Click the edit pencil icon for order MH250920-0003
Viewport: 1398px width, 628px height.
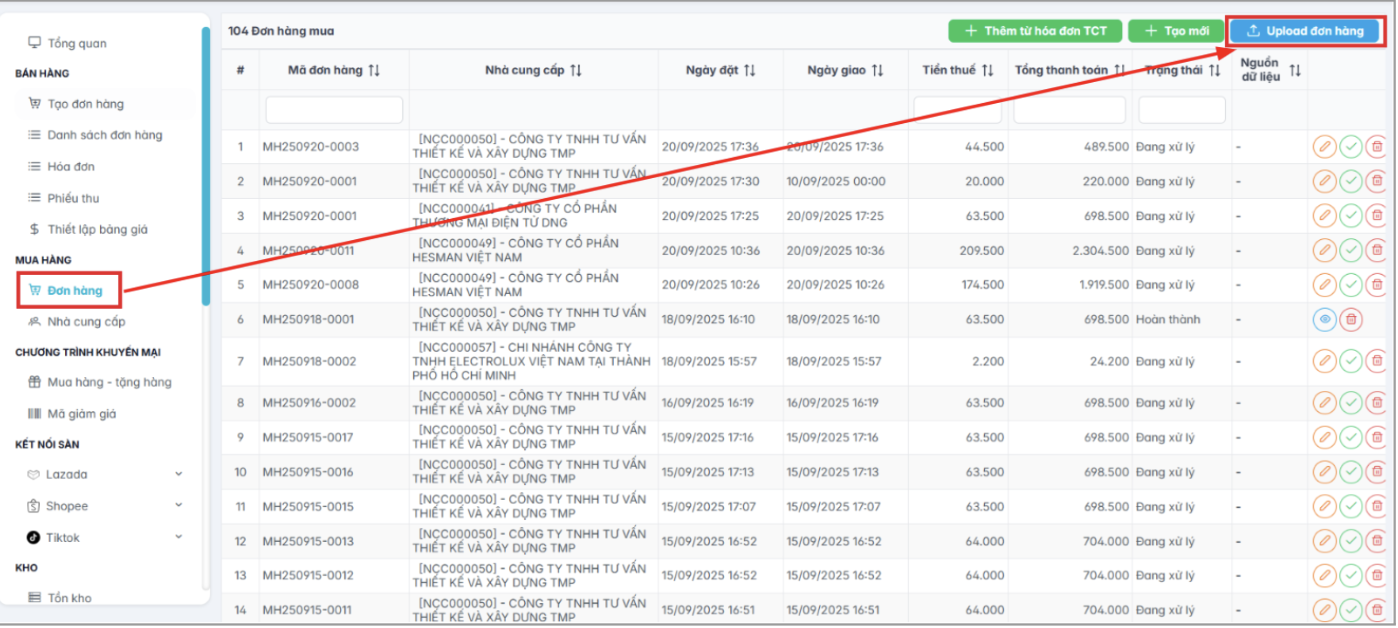tap(1324, 146)
